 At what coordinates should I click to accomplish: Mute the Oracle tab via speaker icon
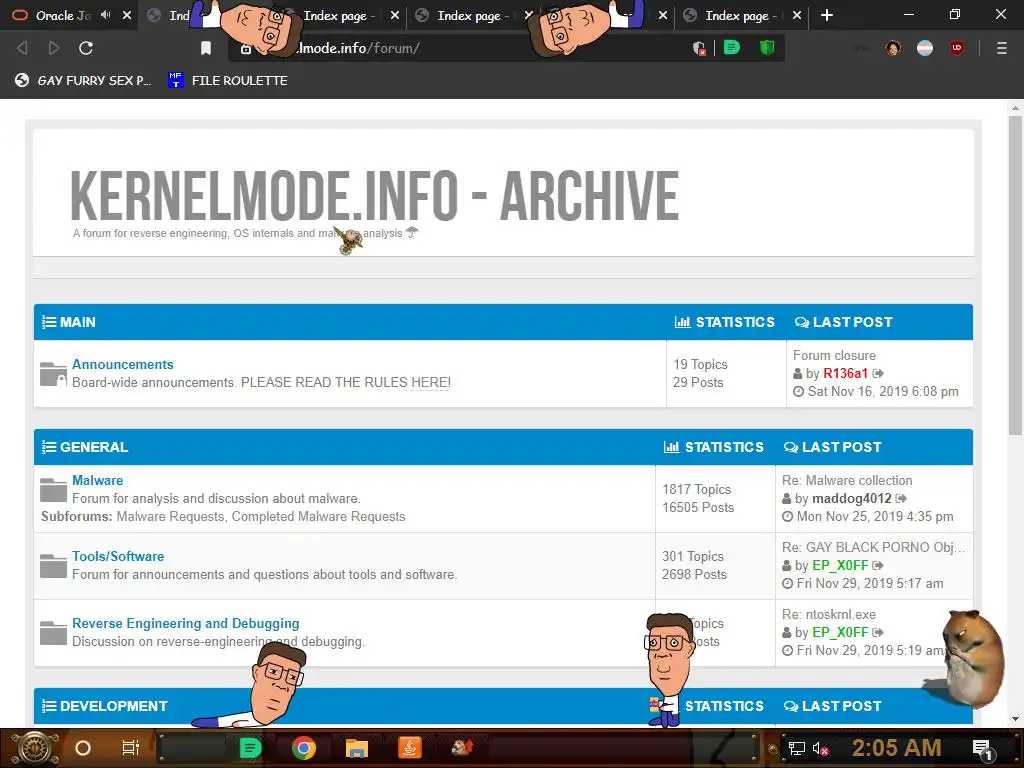(106, 15)
